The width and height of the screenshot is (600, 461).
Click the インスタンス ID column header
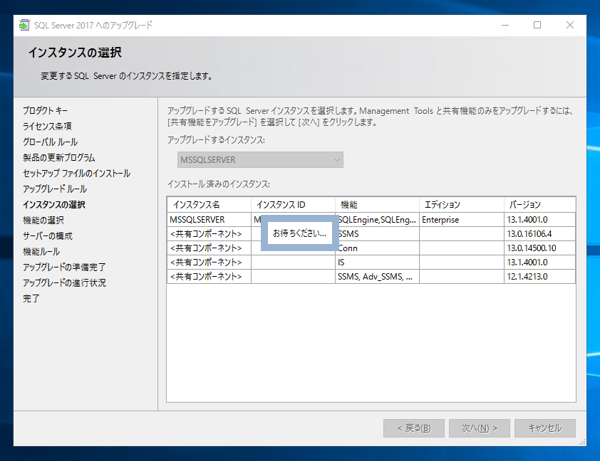(x=293, y=205)
